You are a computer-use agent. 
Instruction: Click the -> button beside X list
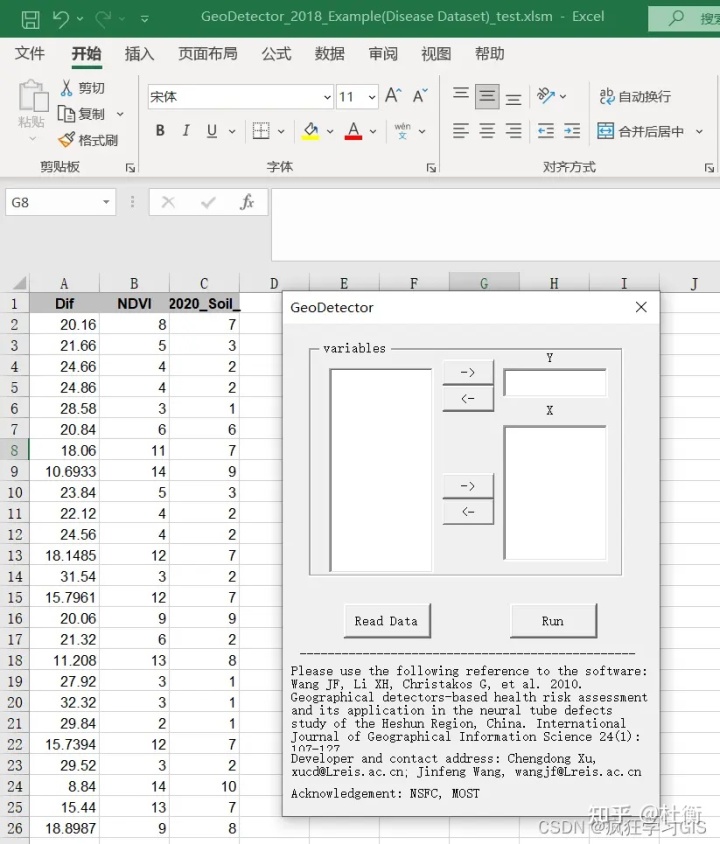[468, 486]
